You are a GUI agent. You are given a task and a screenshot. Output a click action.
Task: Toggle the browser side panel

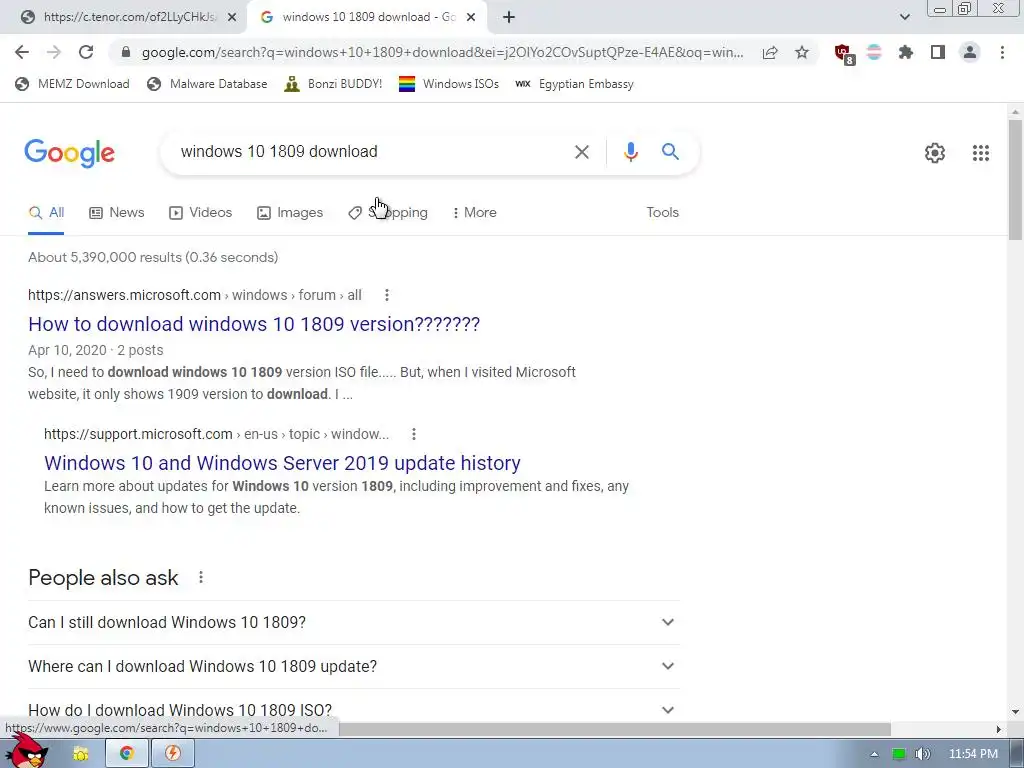tap(938, 52)
